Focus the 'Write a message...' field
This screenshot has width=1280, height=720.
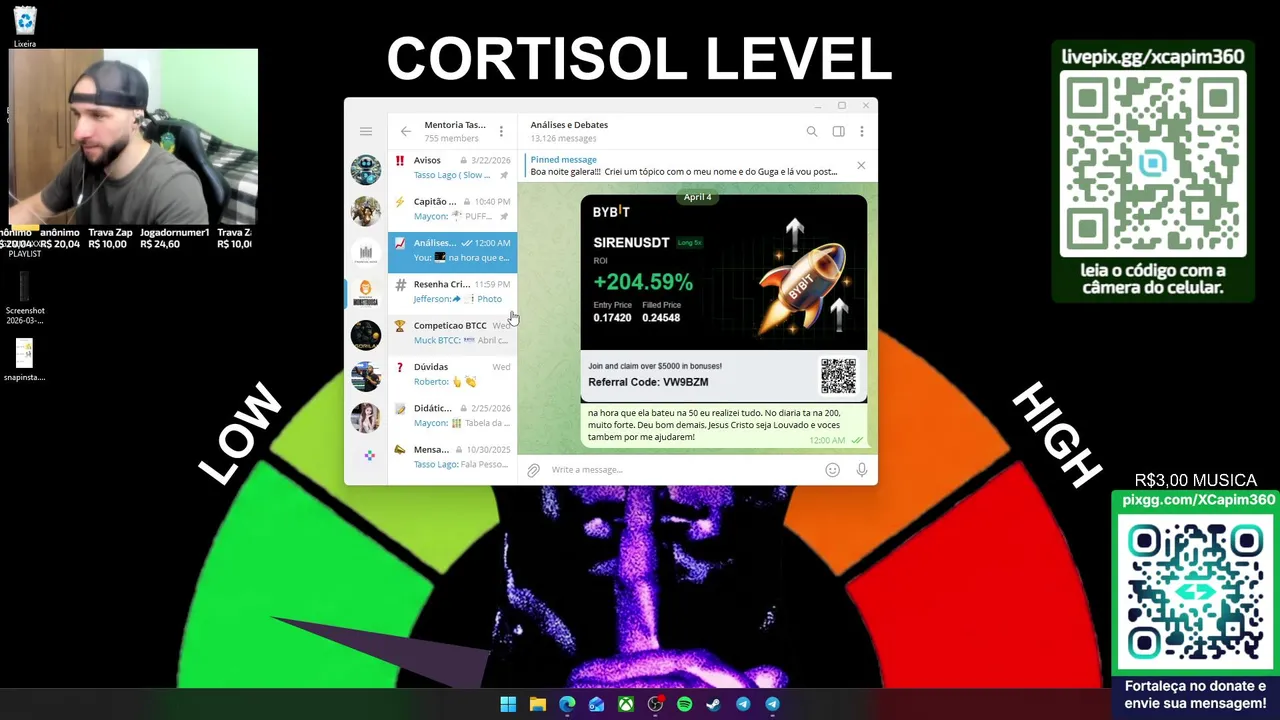[683, 470]
